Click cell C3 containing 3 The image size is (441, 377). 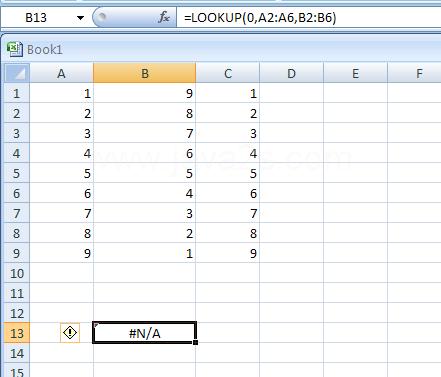[x=228, y=133]
